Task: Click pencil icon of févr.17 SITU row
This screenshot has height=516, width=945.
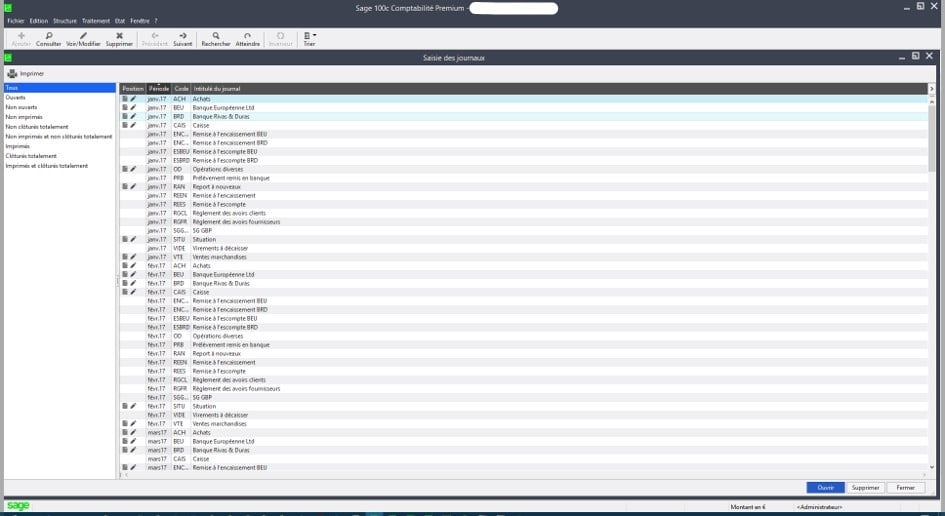Action: (133, 406)
